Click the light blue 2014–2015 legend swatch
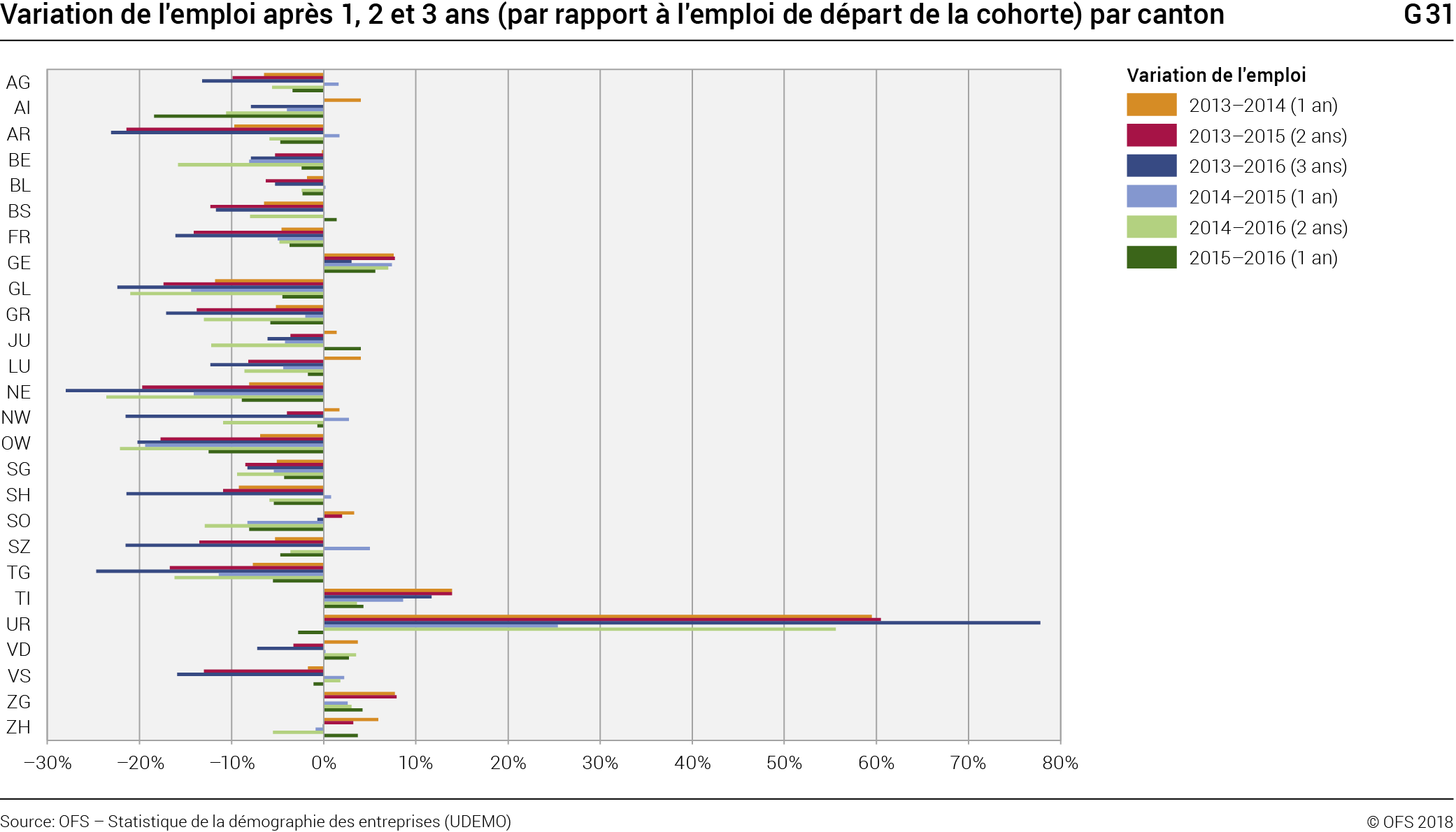 coord(1151,196)
